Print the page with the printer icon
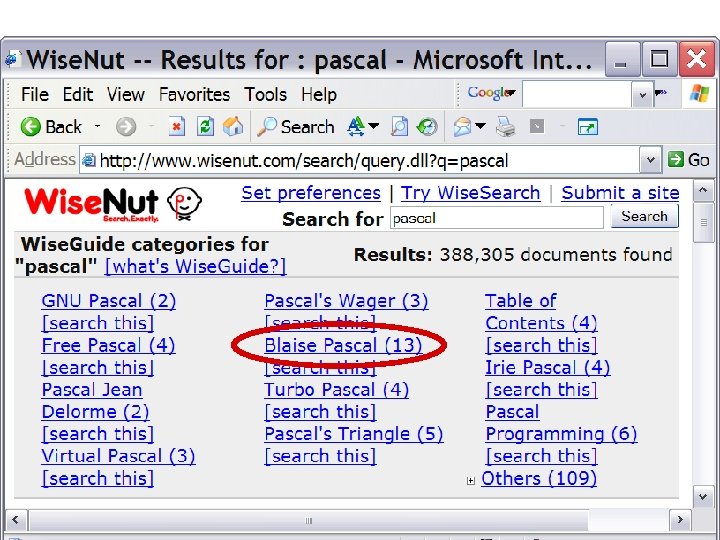This screenshot has height=540, width=720. 506,127
